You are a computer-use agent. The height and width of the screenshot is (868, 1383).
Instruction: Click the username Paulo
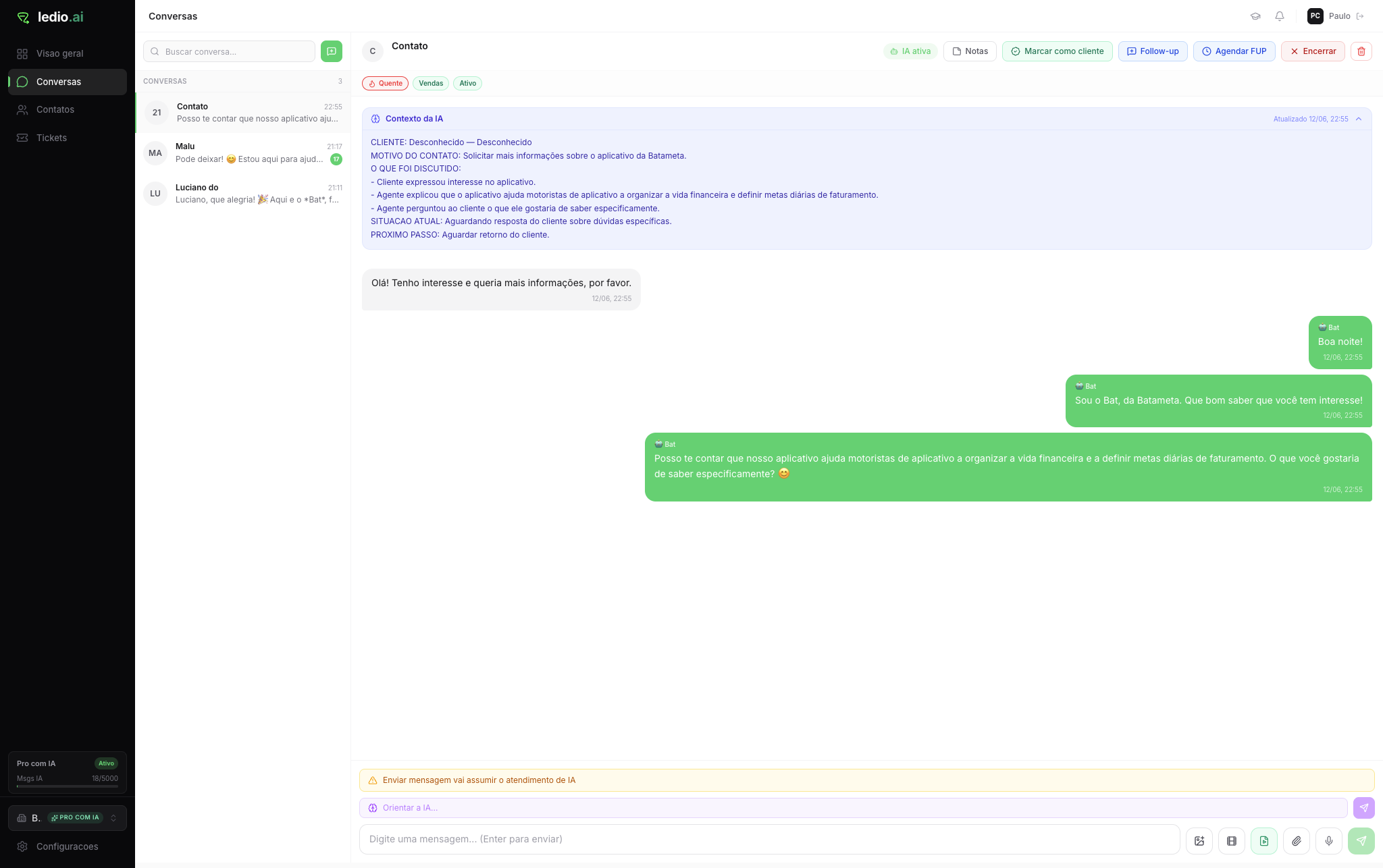pyautogui.click(x=1340, y=16)
